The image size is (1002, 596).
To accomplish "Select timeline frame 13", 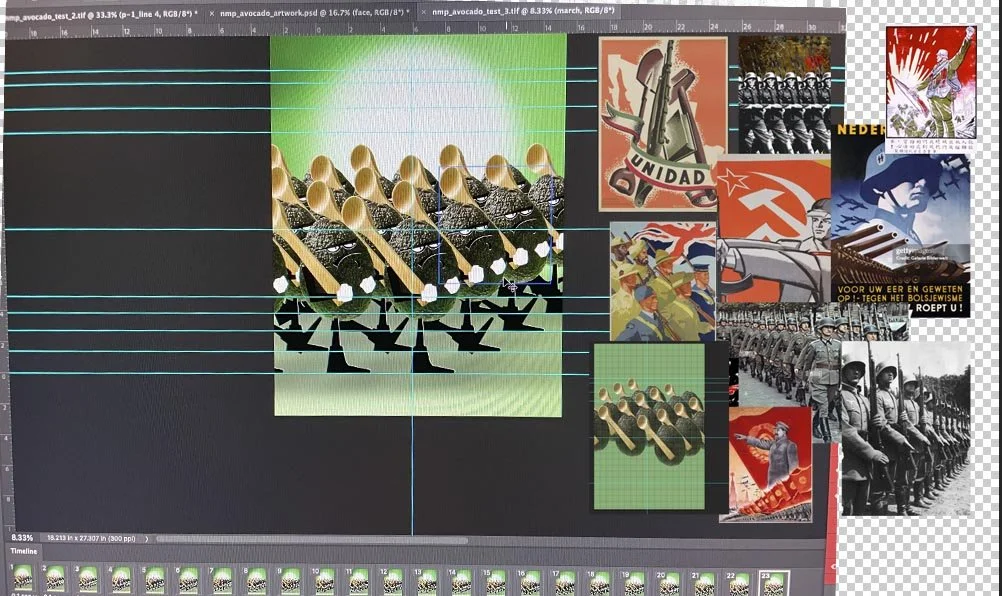I will click(x=426, y=581).
